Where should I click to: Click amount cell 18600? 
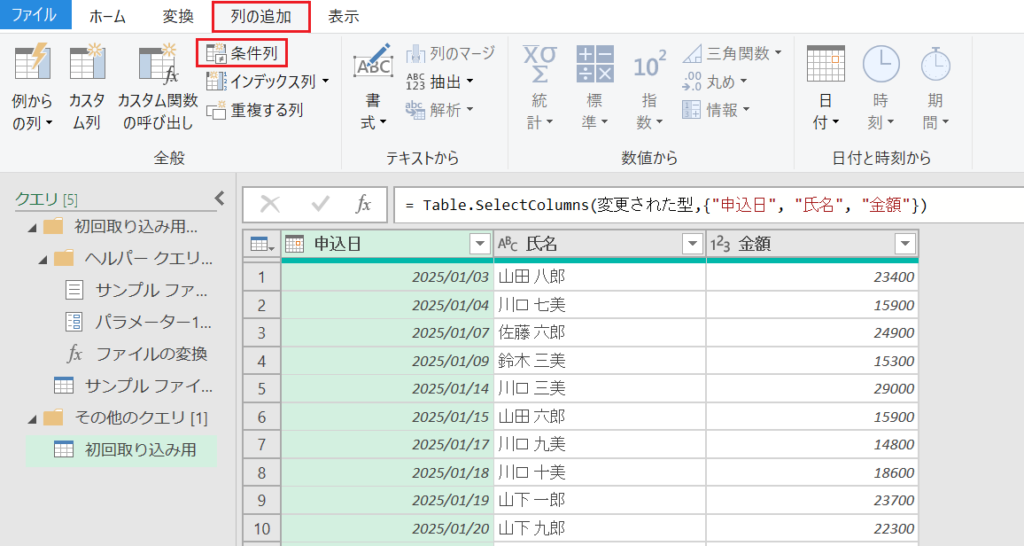(x=812, y=473)
